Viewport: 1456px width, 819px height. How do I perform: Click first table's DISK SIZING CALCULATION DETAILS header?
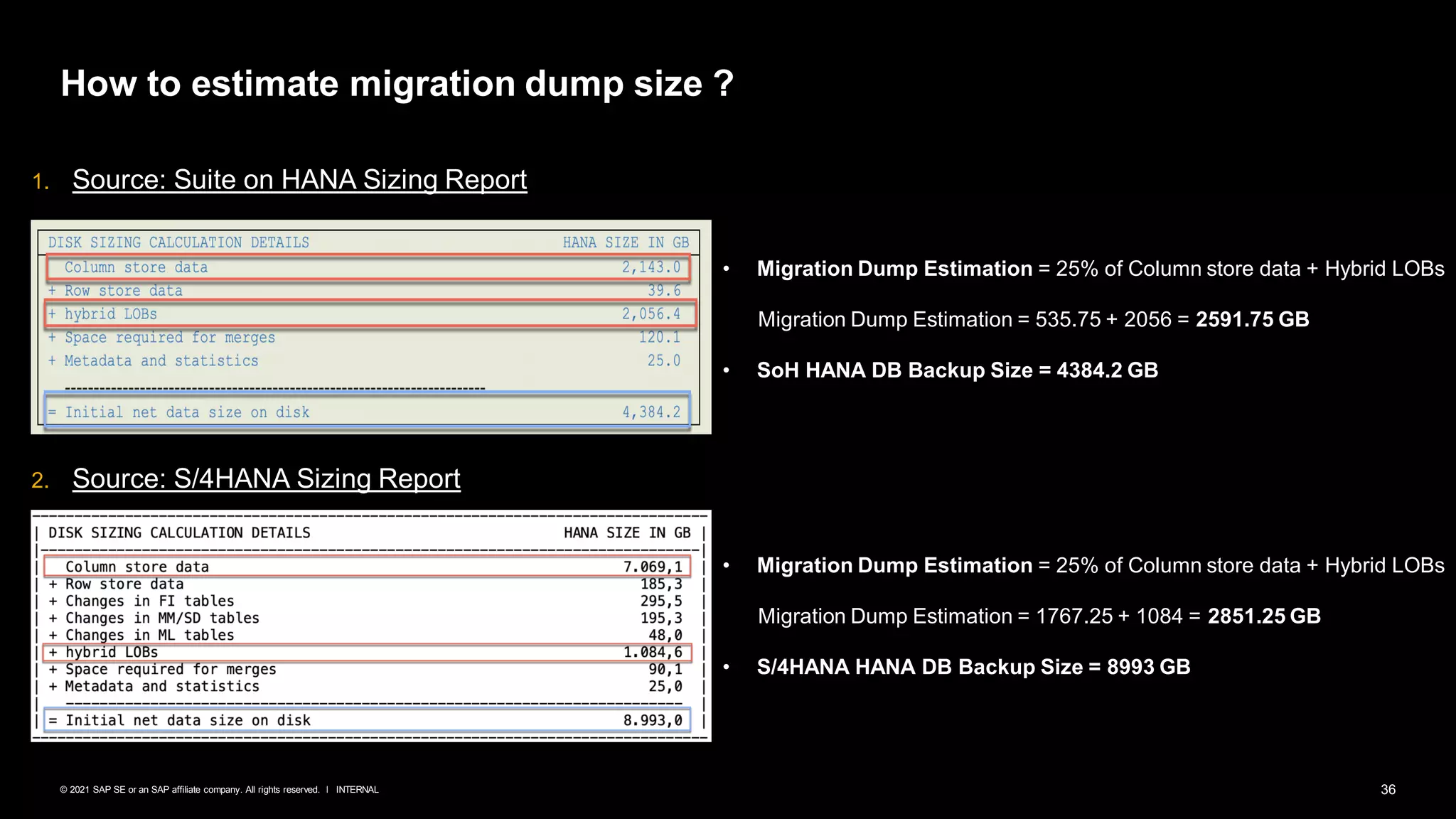(x=178, y=242)
